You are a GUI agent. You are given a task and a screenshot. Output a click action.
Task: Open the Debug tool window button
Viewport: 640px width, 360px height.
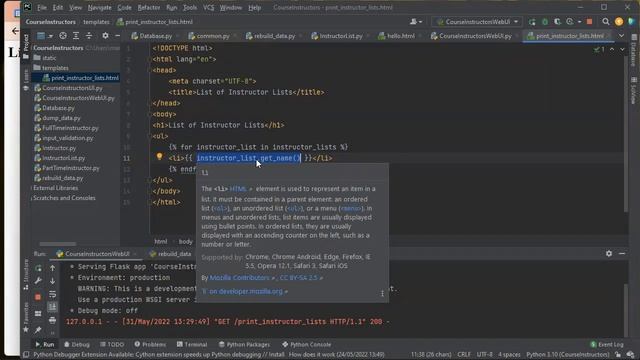pyautogui.click(x=77, y=344)
